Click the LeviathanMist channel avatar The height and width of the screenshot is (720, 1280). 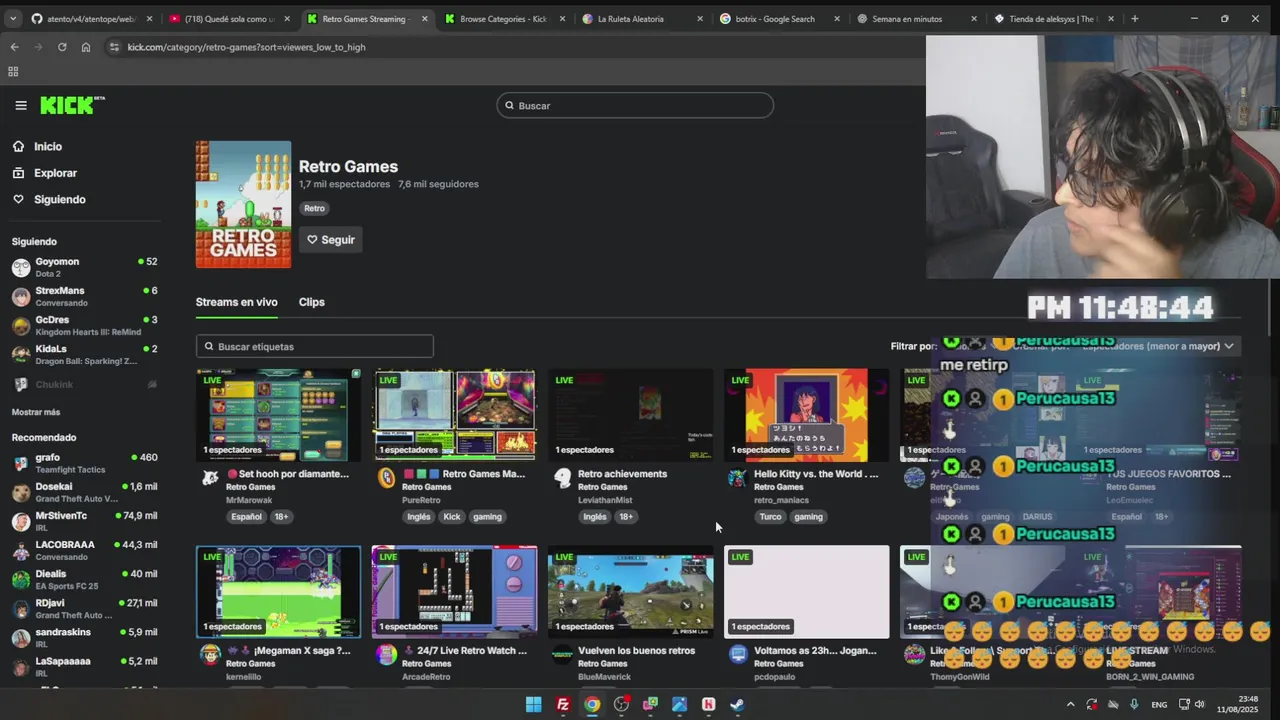click(563, 478)
